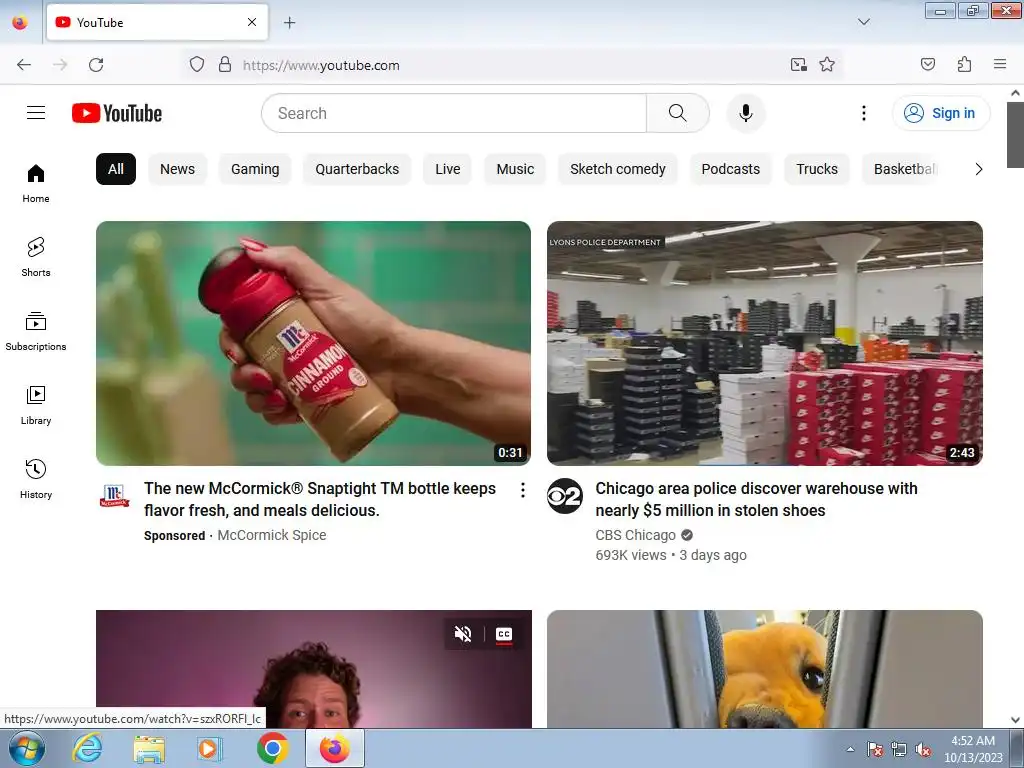Reload the current page
The height and width of the screenshot is (768, 1024).
pyautogui.click(x=96, y=65)
